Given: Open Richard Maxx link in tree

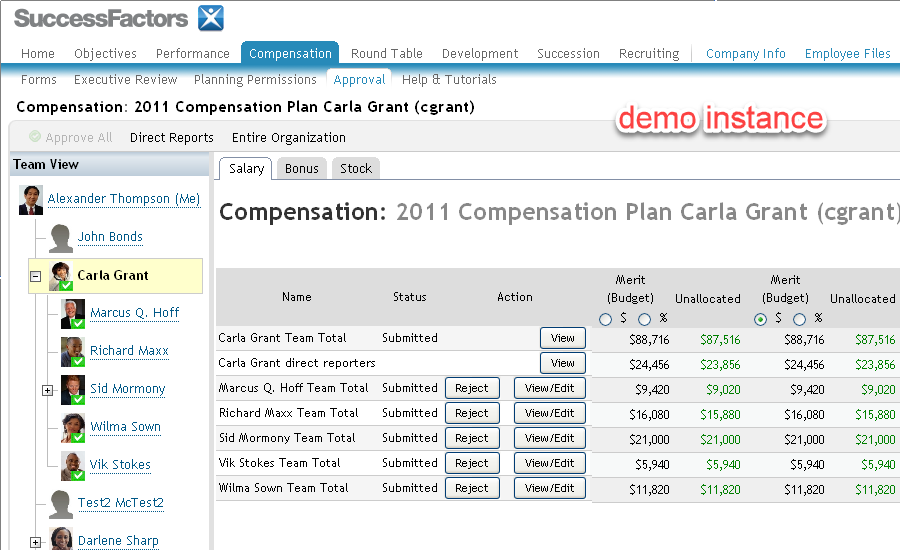Looking at the screenshot, I should (129, 351).
